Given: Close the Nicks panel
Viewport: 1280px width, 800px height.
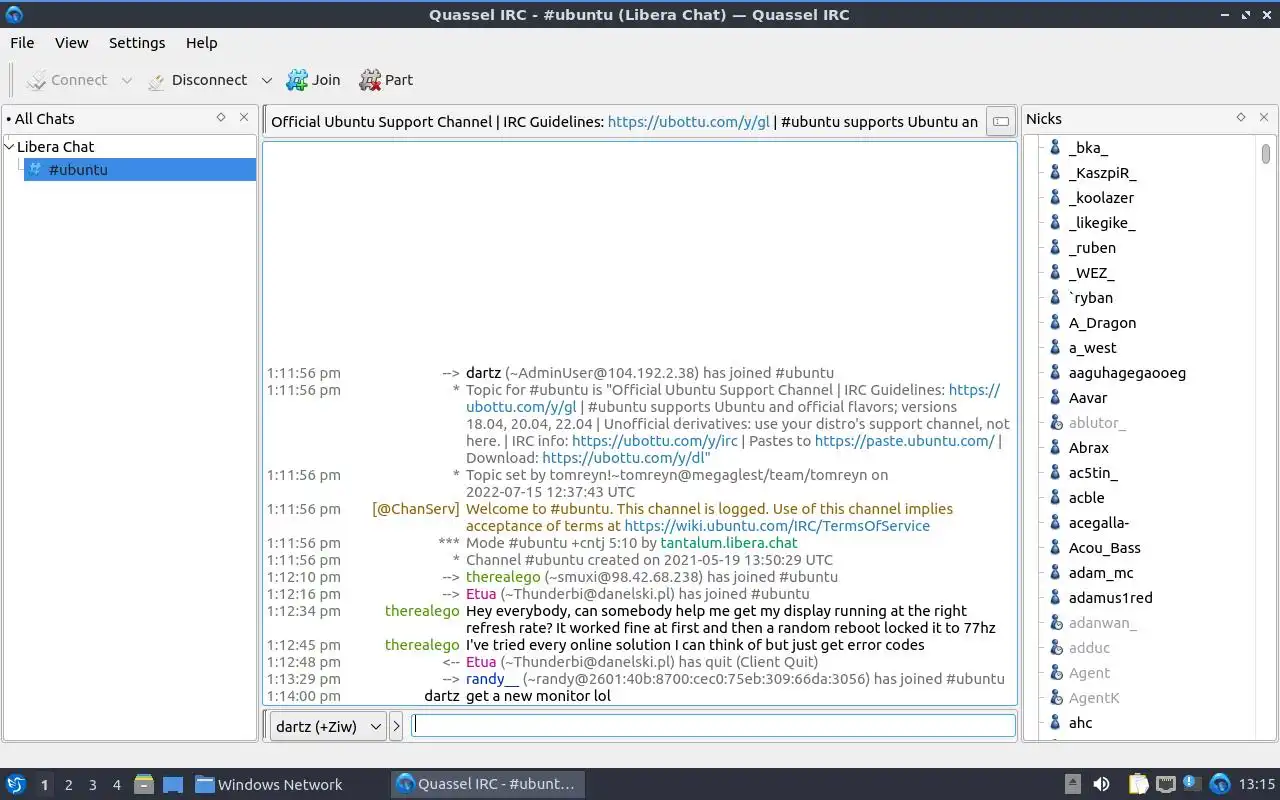Looking at the screenshot, I should (1264, 118).
